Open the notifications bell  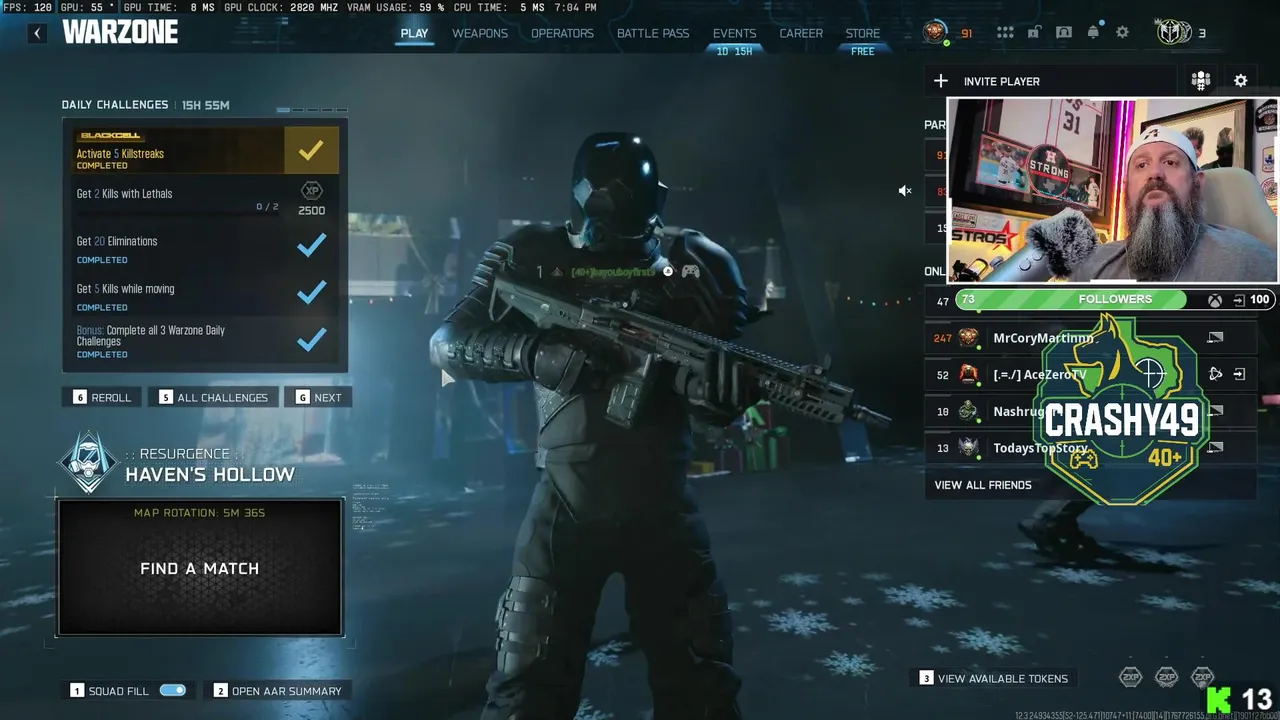pyautogui.click(x=1093, y=33)
